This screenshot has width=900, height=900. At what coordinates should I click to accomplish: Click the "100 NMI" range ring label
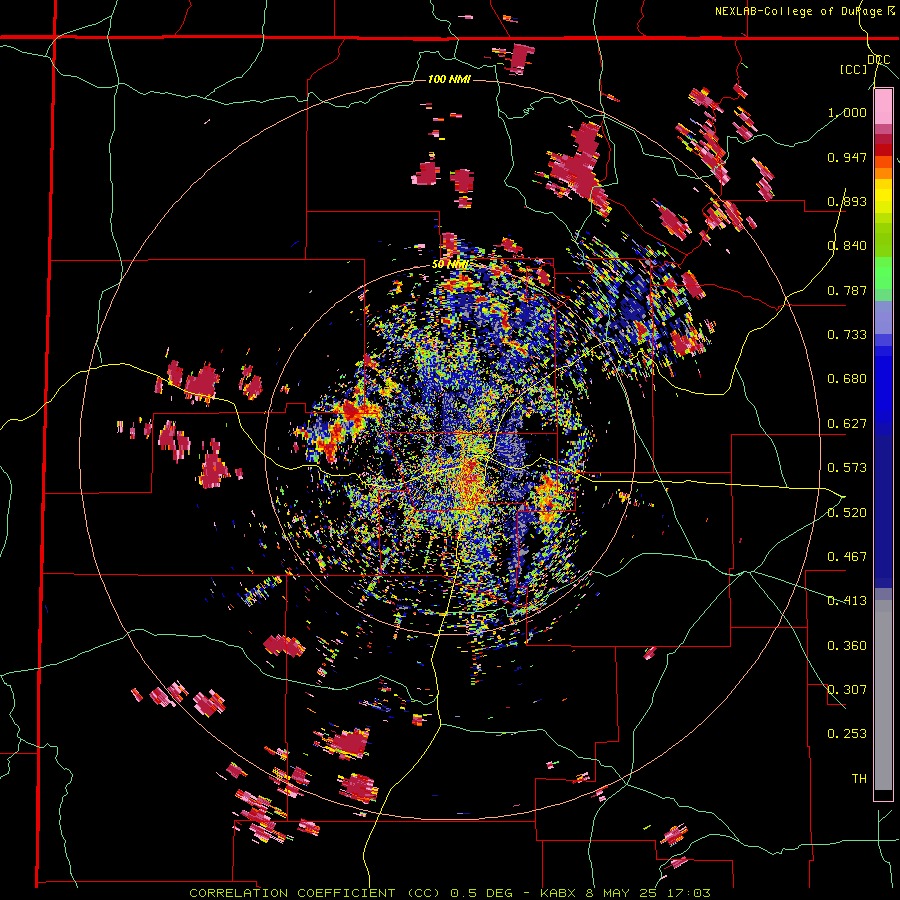(x=449, y=79)
